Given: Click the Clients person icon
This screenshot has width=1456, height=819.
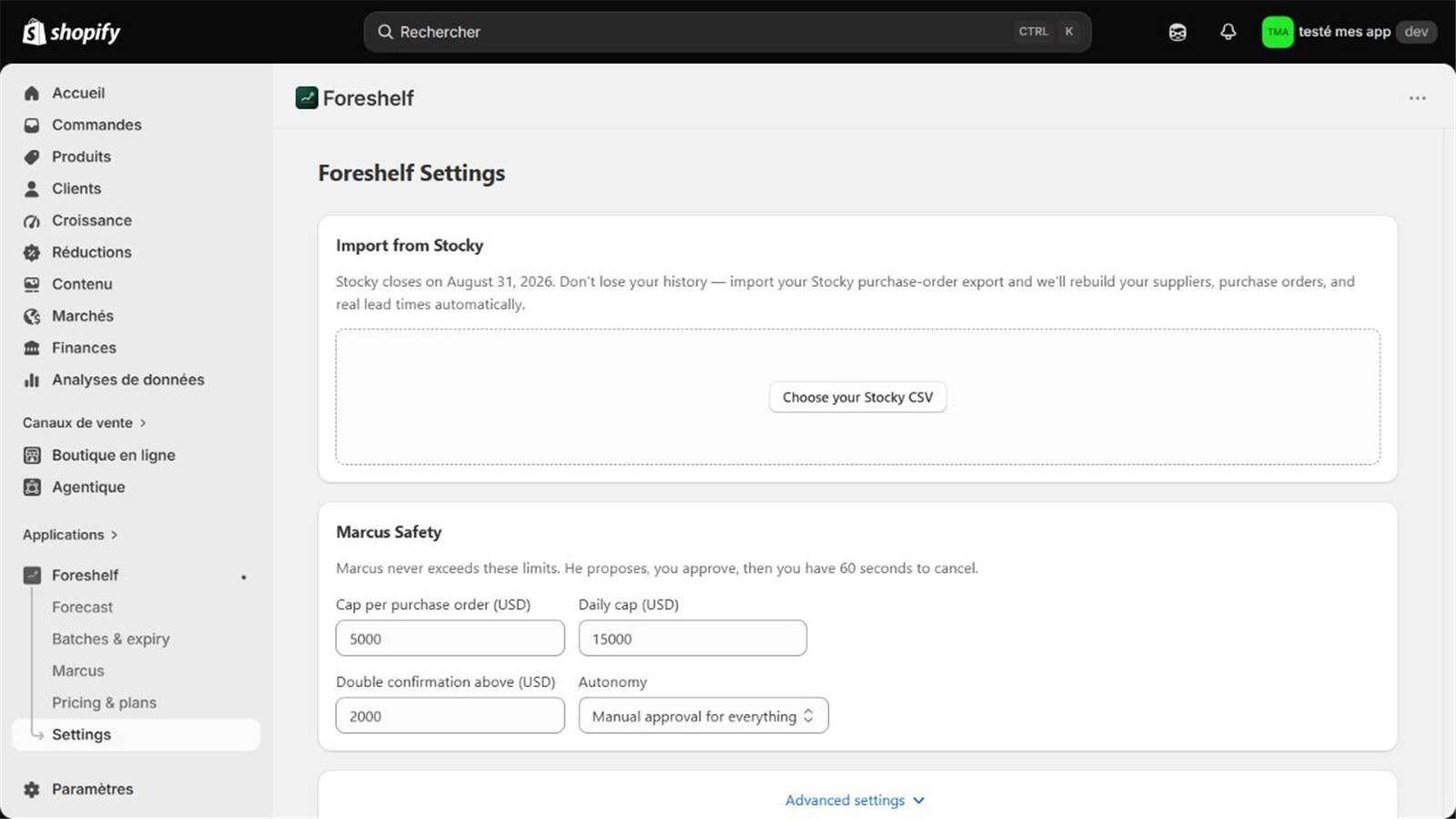Looking at the screenshot, I should click(32, 188).
